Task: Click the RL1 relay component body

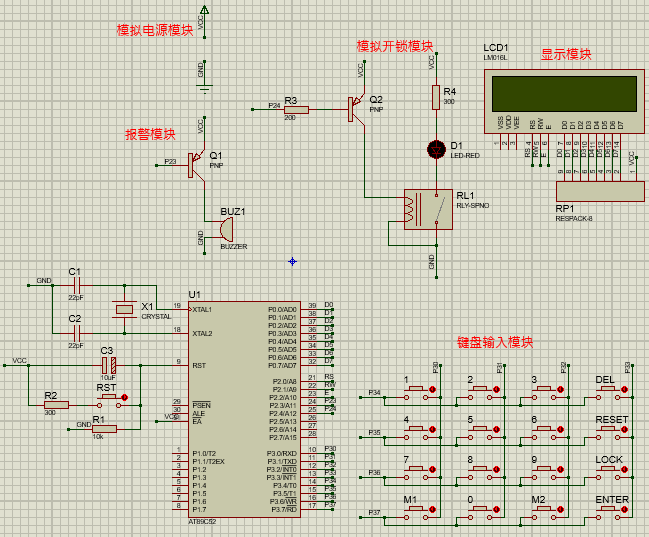Action: pyautogui.click(x=428, y=209)
